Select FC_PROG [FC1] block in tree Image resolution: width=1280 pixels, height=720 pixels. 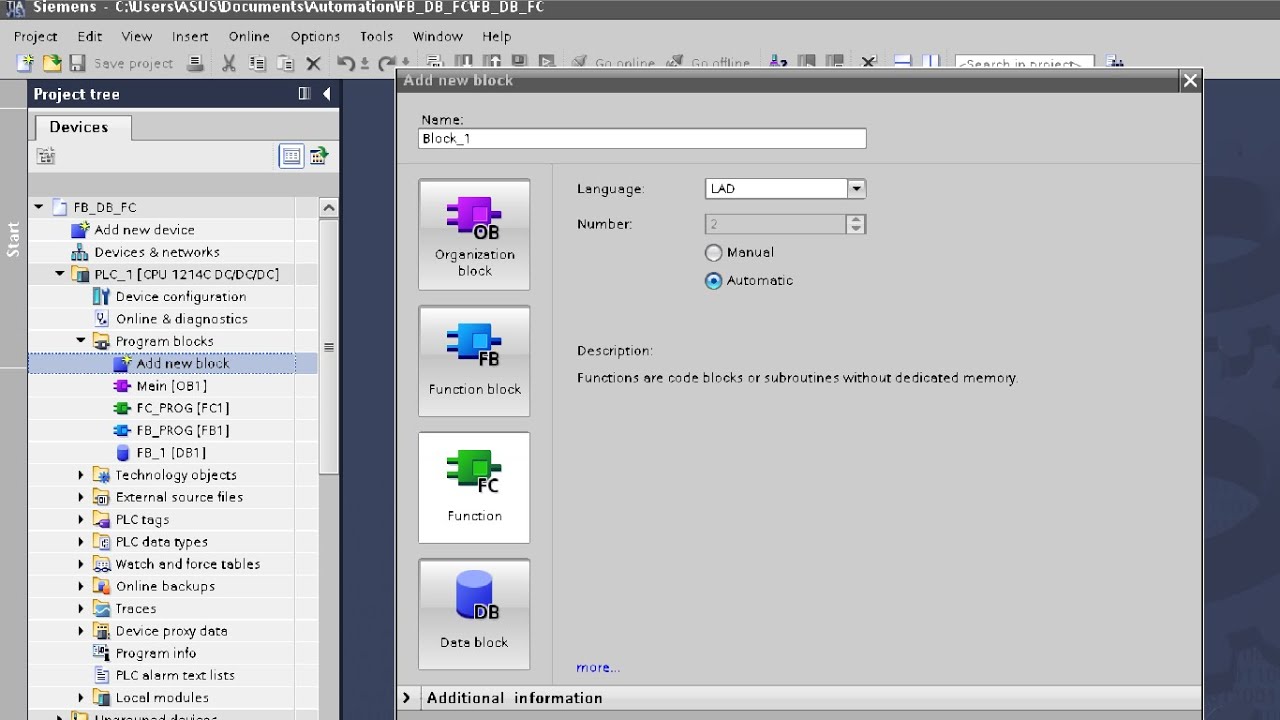coord(183,408)
